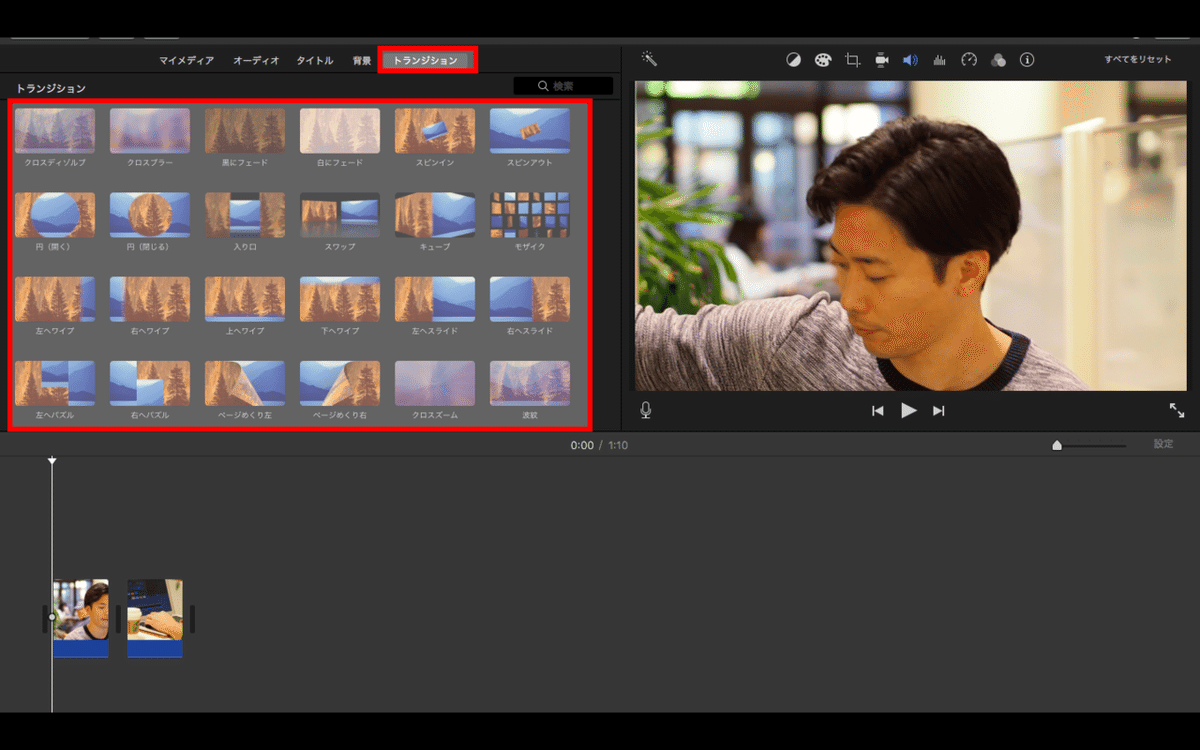
Task: Select the crop tool
Action: pos(852,60)
